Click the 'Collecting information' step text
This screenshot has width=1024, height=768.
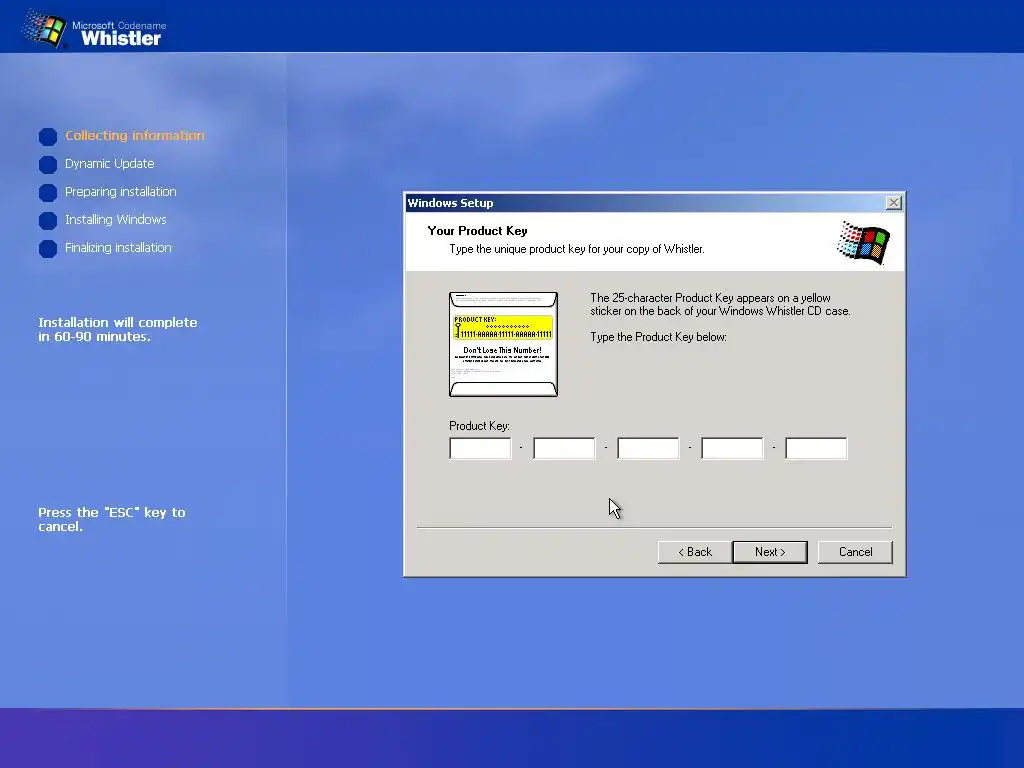pos(135,136)
